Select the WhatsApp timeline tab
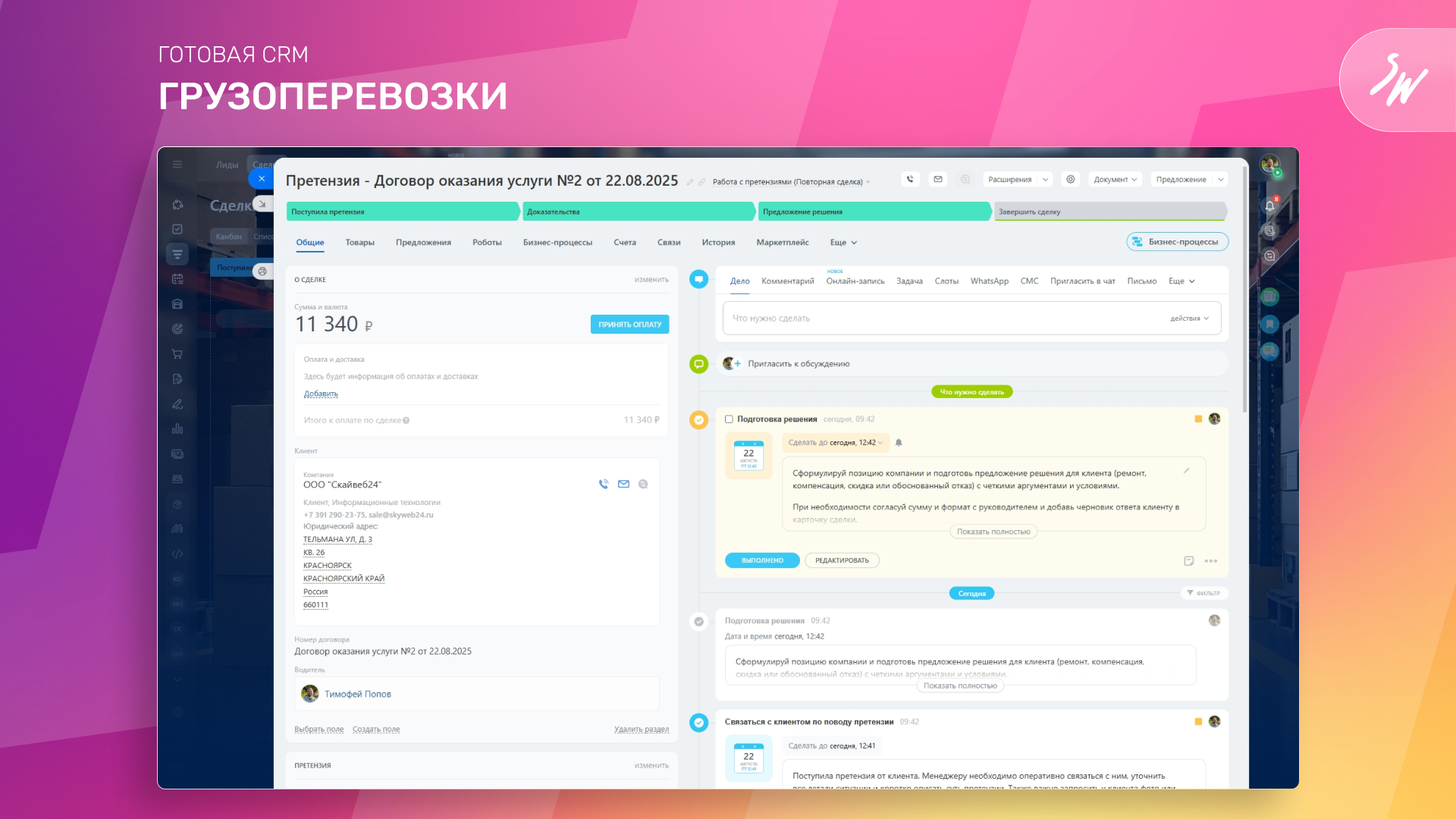The height and width of the screenshot is (819, 1456). pyautogui.click(x=989, y=281)
